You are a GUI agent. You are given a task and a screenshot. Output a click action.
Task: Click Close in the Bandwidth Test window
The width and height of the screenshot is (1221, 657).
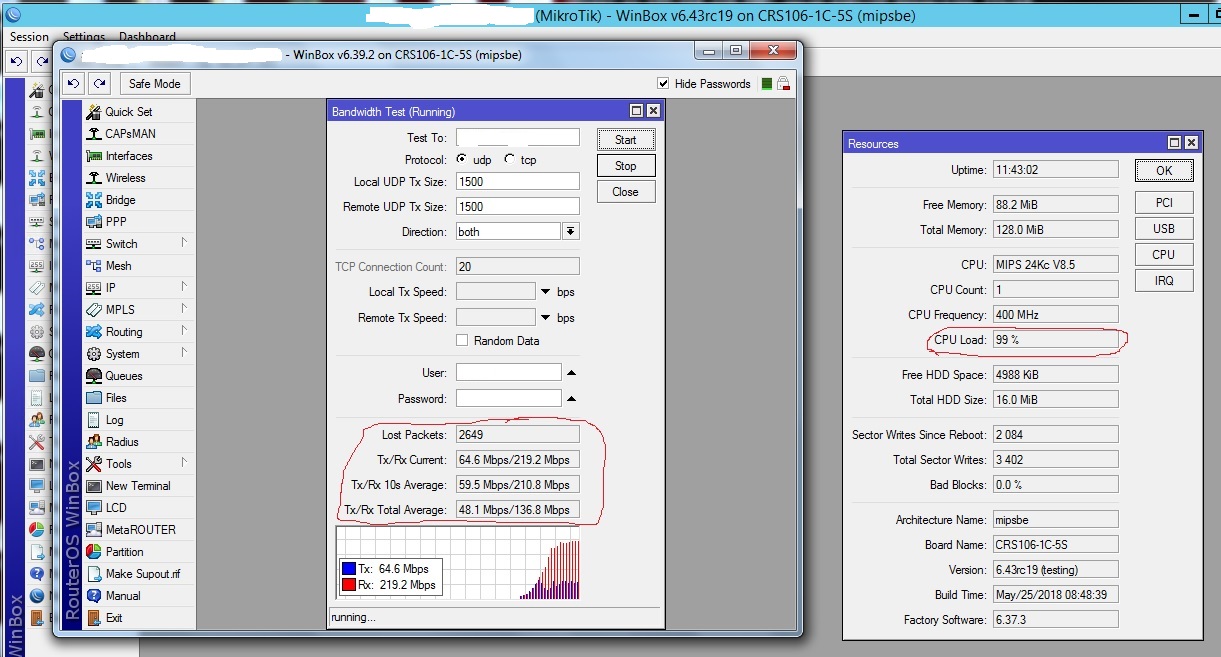(x=626, y=192)
